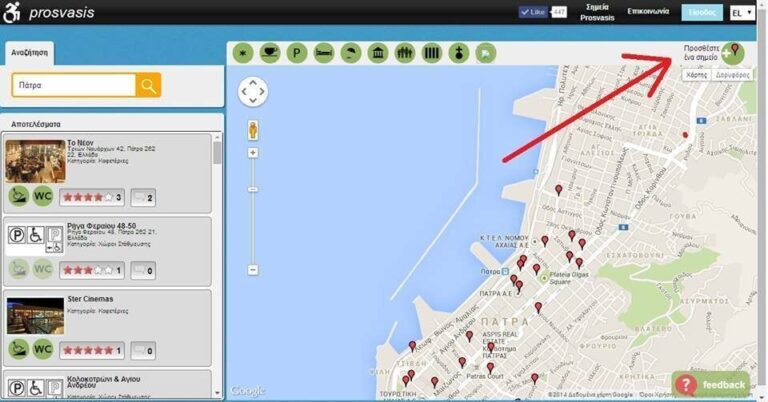Open the Αναζήτηση search tab
Image resolution: width=768 pixels, height=402 pixels.
[x=28, y=54]
